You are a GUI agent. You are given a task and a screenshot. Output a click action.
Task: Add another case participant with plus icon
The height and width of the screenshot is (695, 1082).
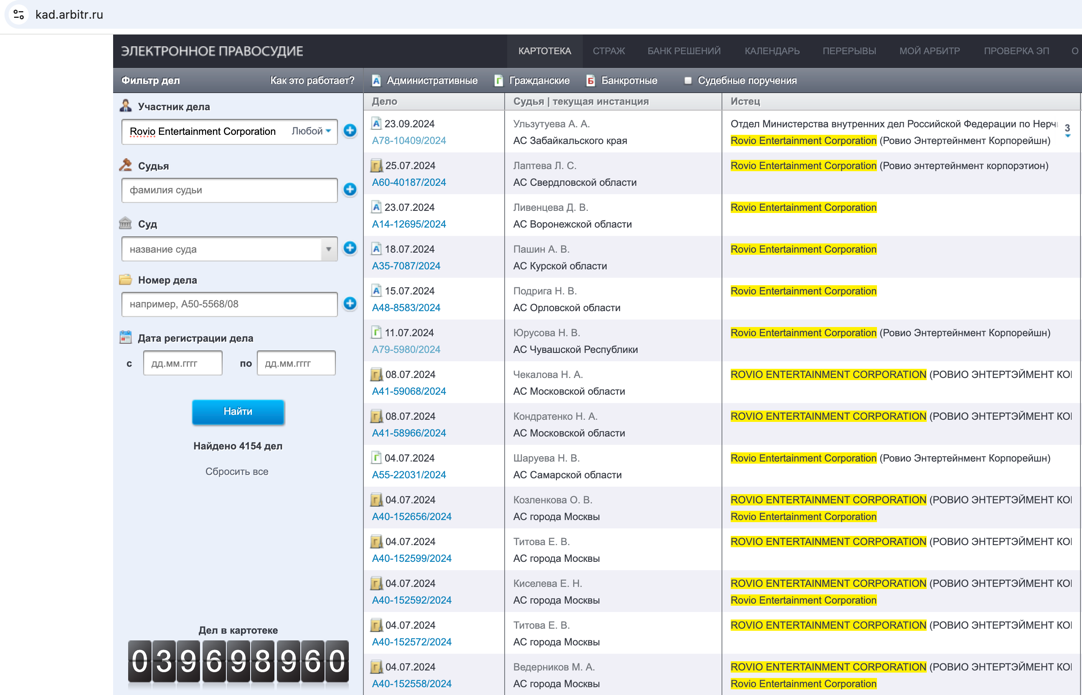tap(350, 130)
